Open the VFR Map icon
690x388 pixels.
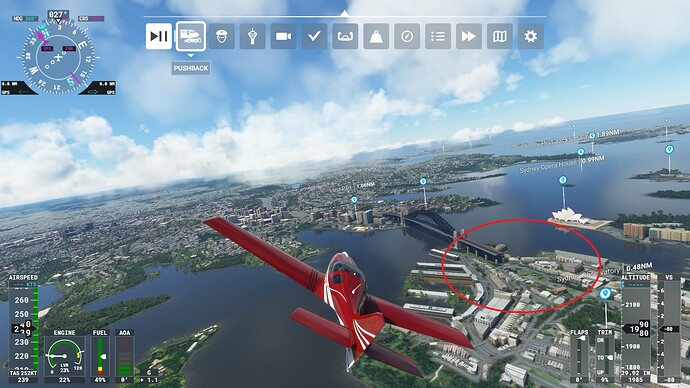[x=500, y=36]
